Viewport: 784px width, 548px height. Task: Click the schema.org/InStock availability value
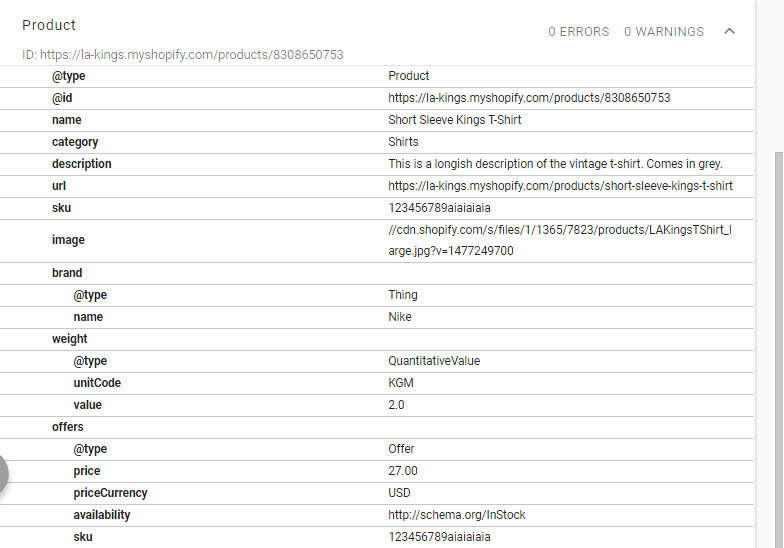point(456,514)
